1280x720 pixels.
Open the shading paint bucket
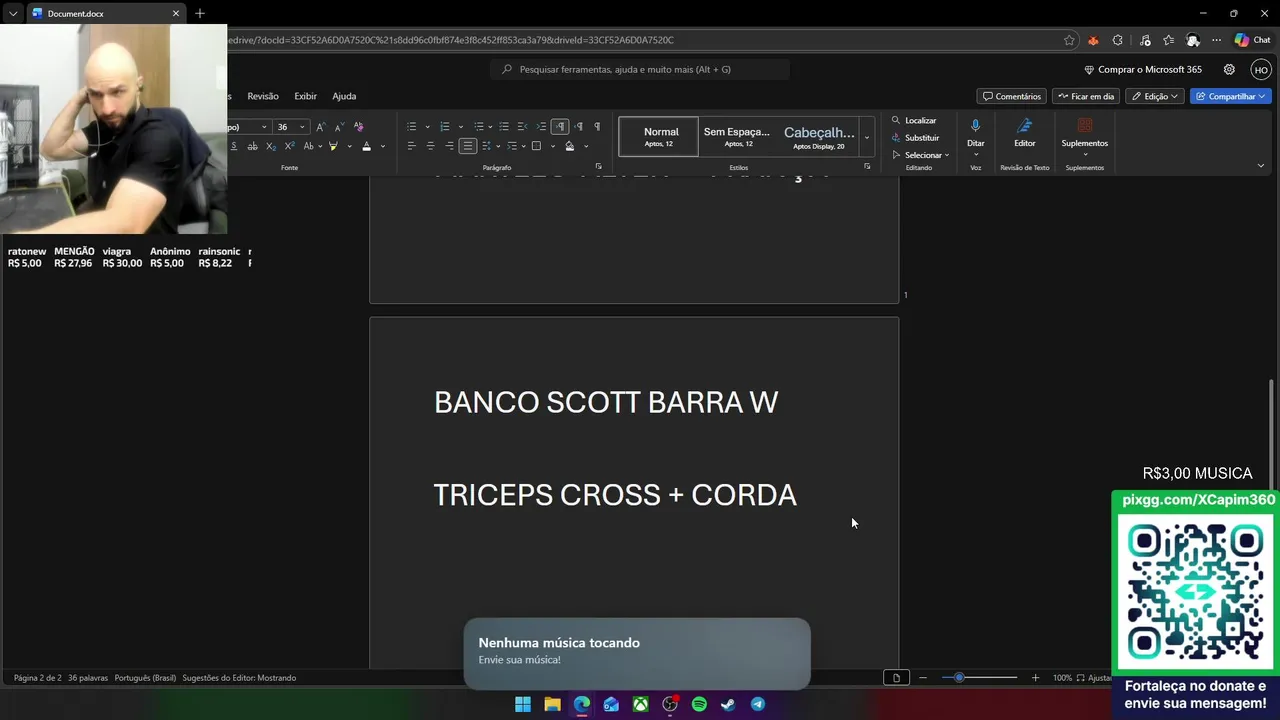[x=570, y=146]
